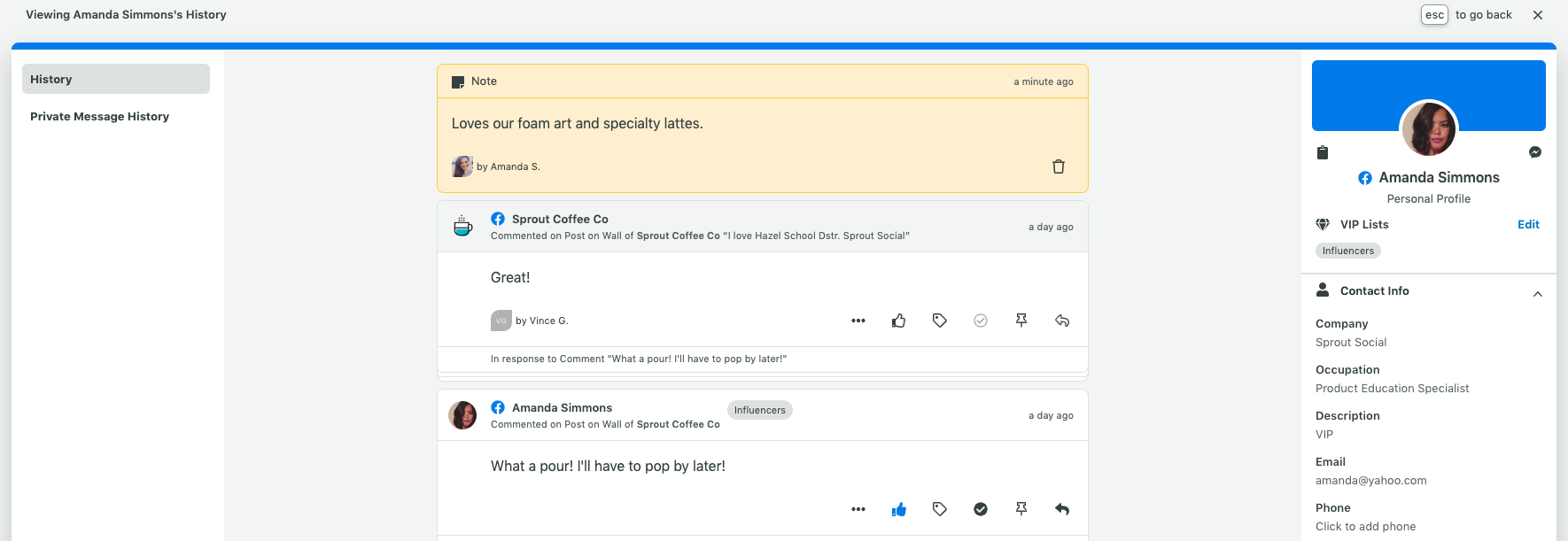Open Sprout Coffee Co name in the Great! post header
This screenshot has height=541, width=1568.
560,219
